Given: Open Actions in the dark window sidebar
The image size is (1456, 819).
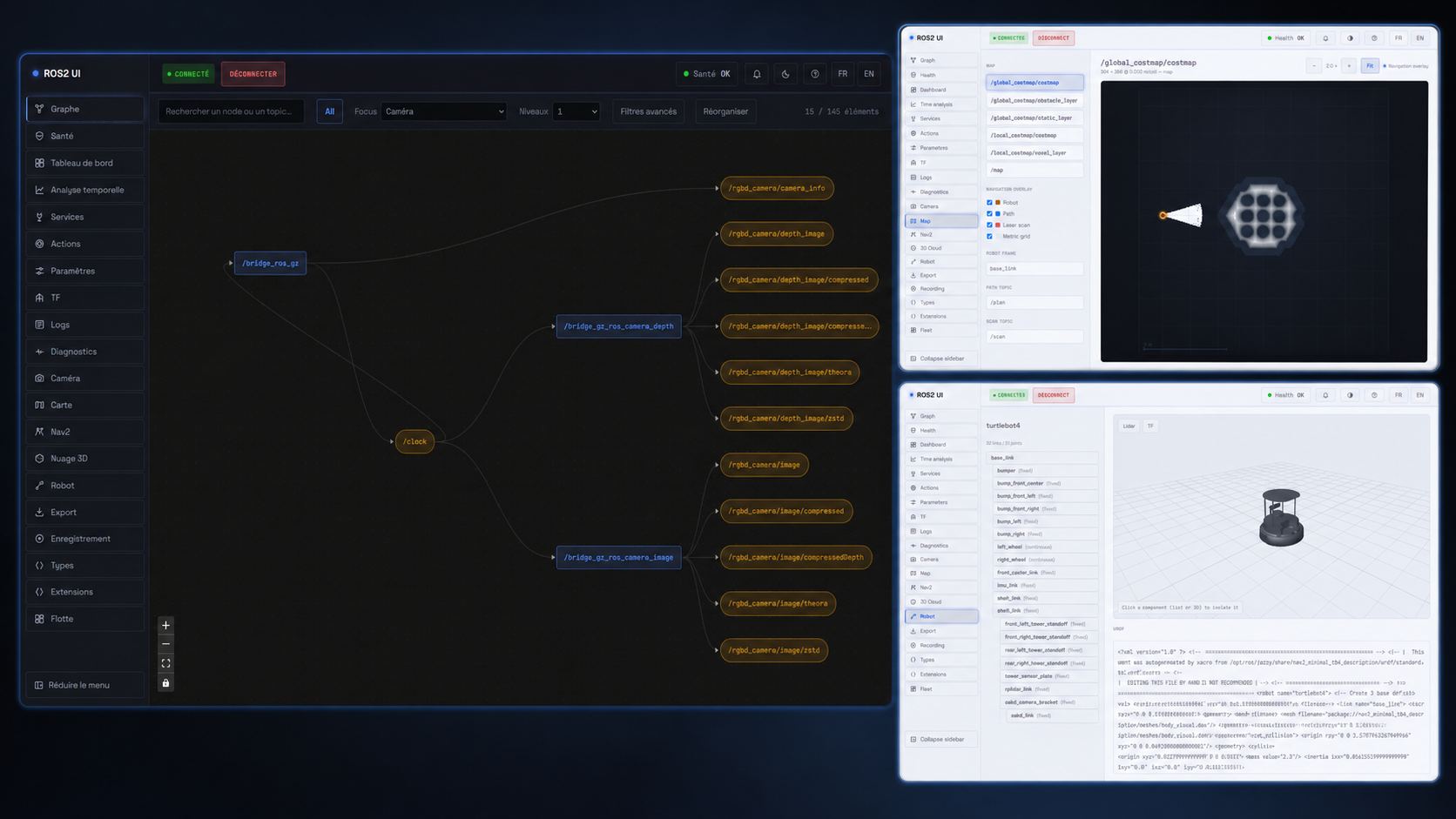Looking at the screenshot, I should (84, 244).
